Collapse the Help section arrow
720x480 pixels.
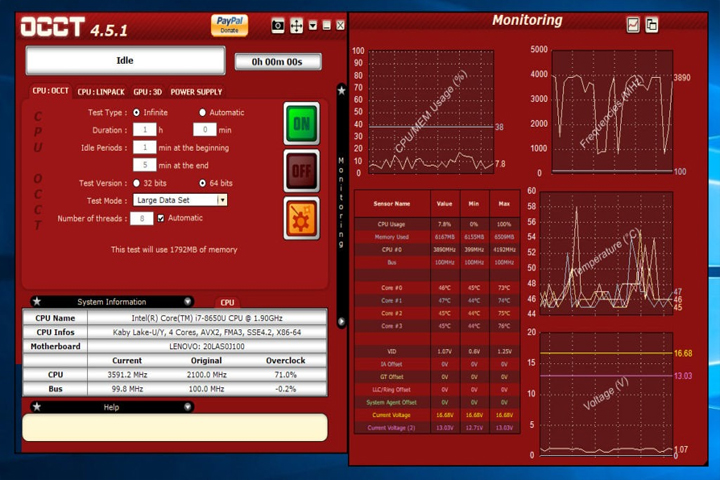pyautogui.click(x=187, y=407)
